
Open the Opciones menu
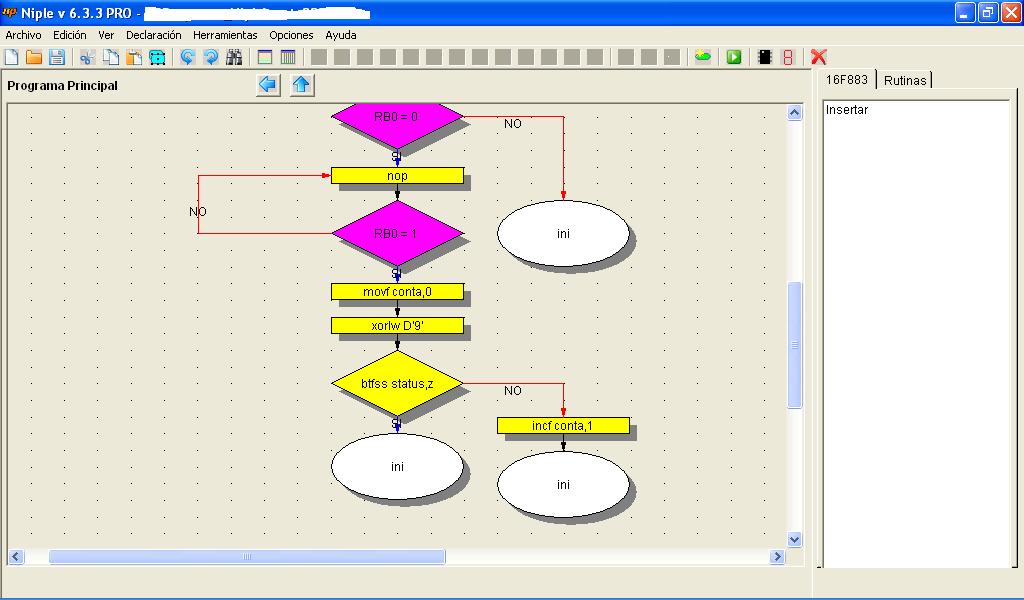[x=291, y=35]
